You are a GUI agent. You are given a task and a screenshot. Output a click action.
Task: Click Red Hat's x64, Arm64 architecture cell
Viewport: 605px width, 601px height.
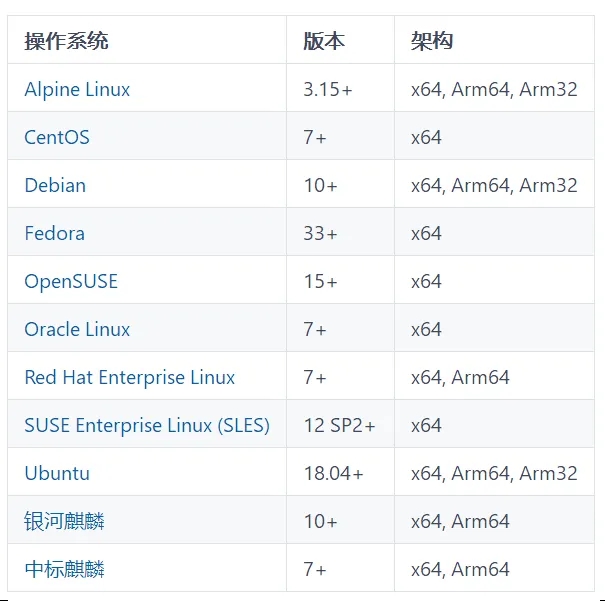494,376
